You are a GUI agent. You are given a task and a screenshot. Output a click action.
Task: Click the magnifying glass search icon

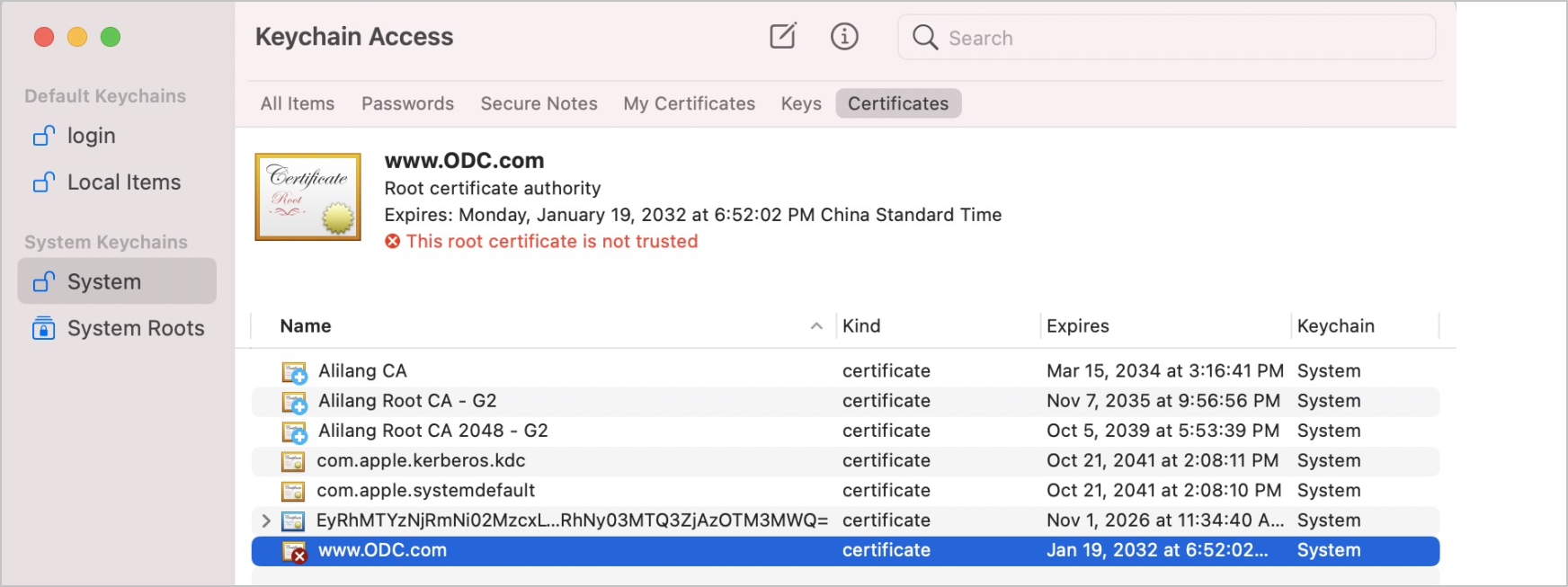[x=925, y=37]
